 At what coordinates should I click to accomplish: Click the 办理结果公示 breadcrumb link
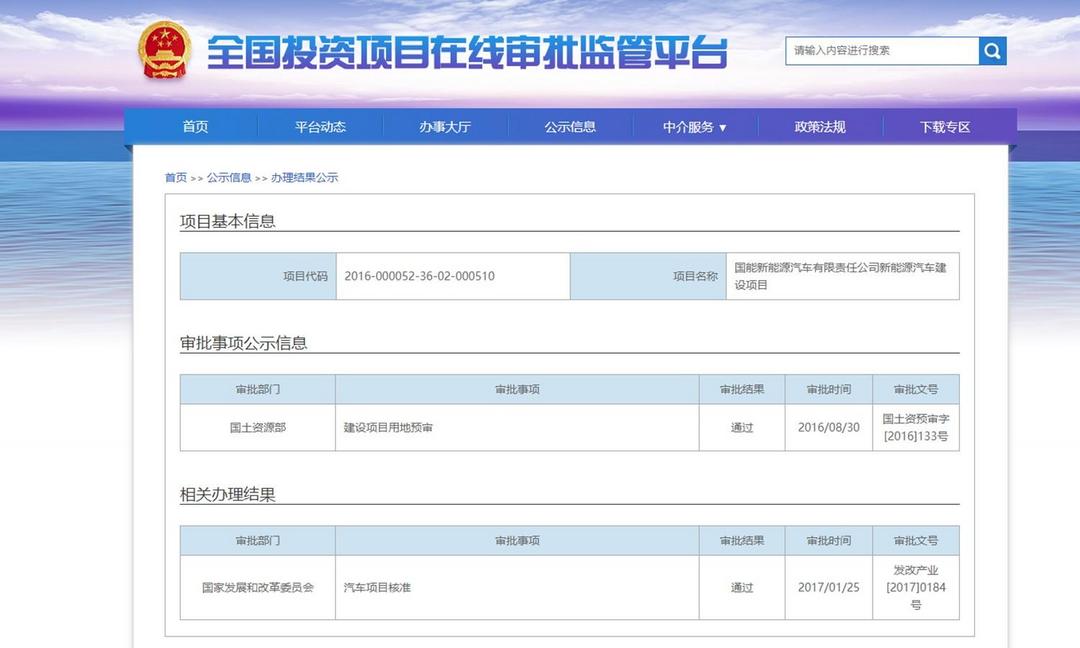(x=304, y=178)
